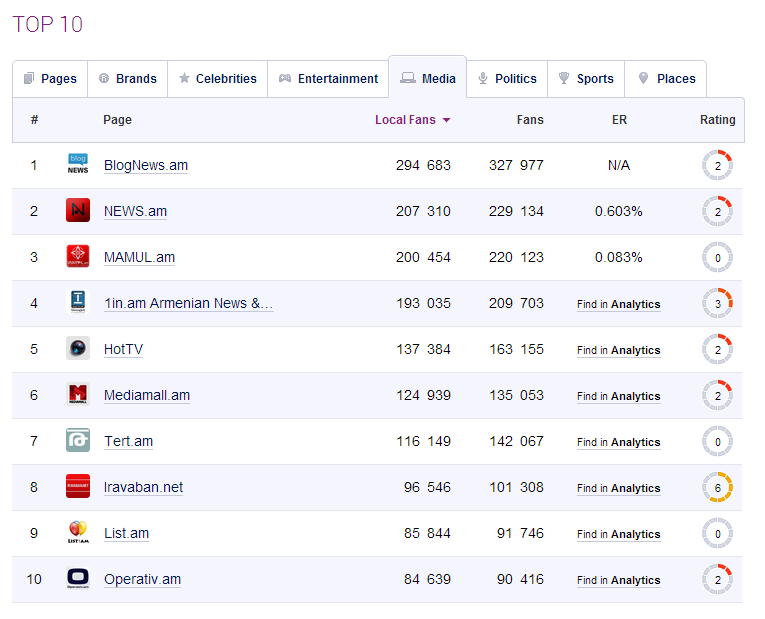
Task: Click the TOP 10 heading
Action: coord(47,24)
